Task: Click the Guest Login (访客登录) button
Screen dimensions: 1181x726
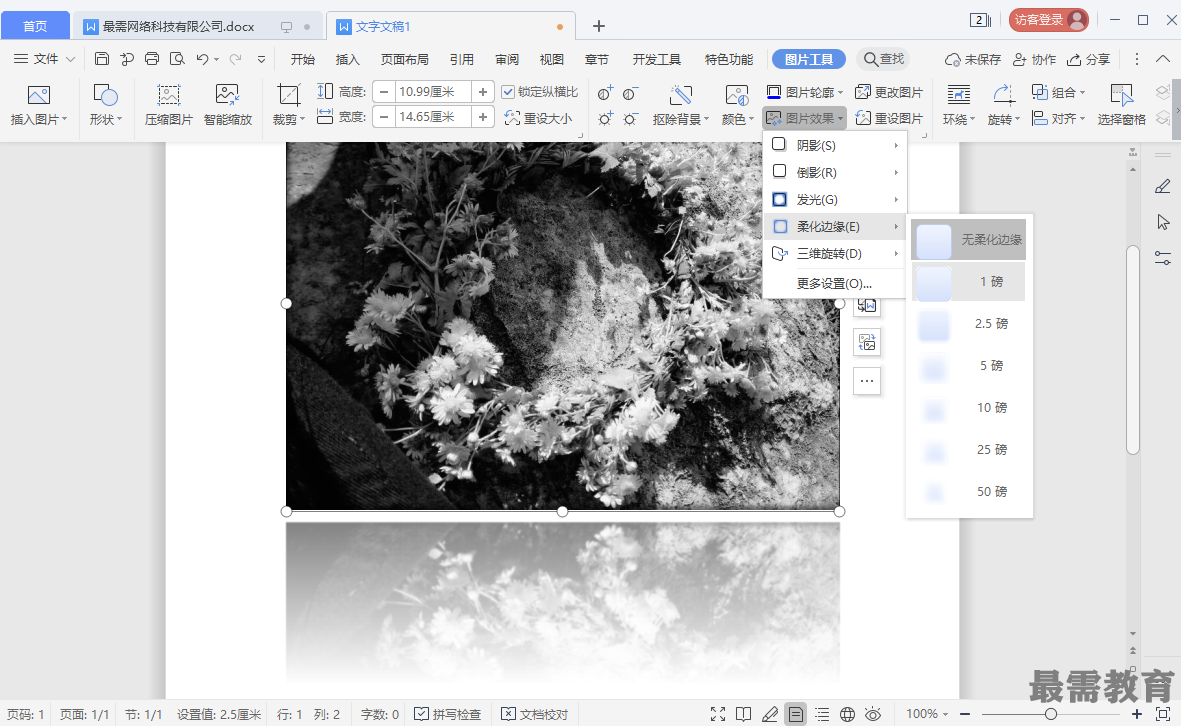Action: coord(1048,20)
